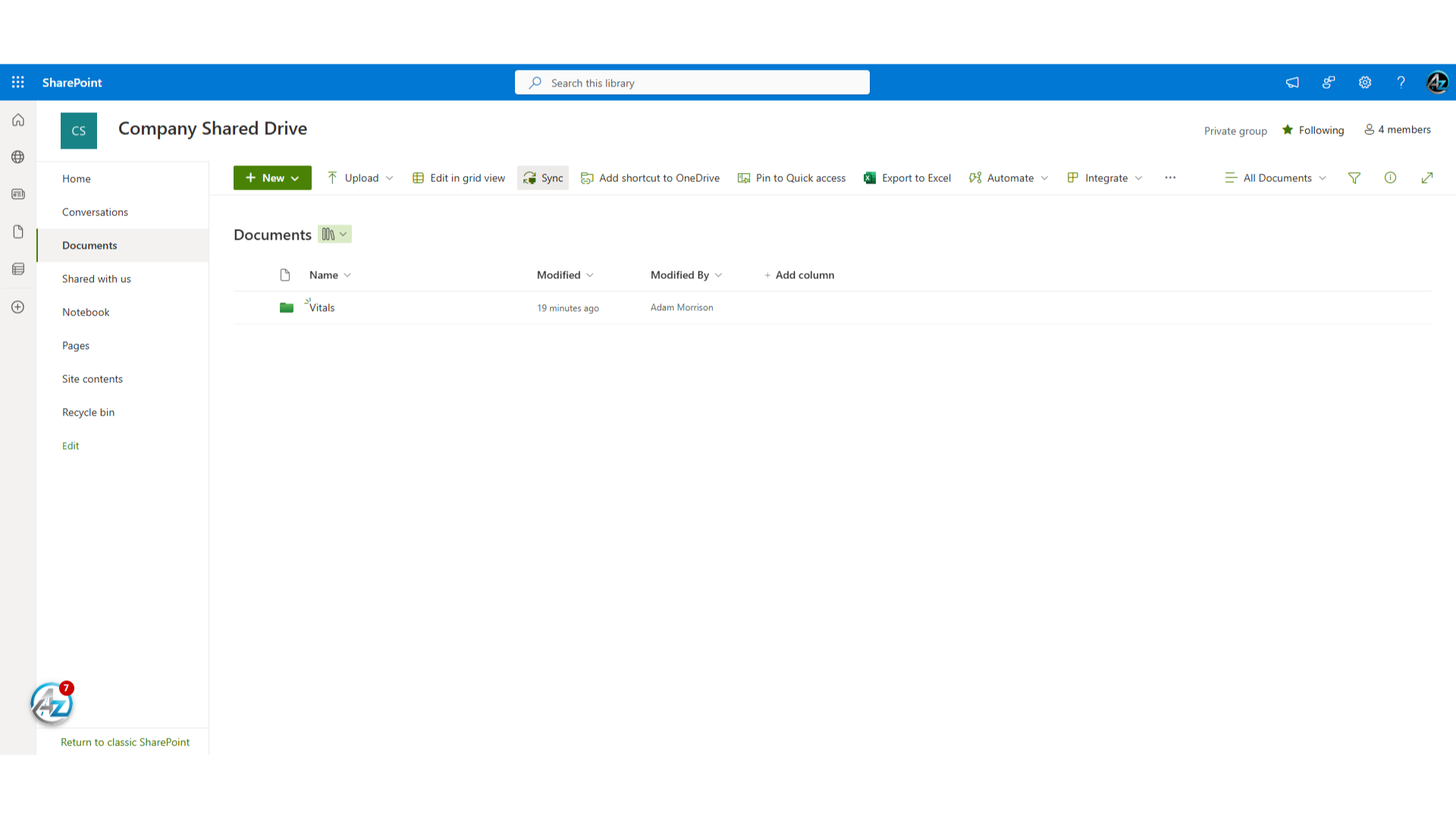1456x819 pixels.
Task: Open the app launcher waffle icon
Action: [x=18, y=82]
